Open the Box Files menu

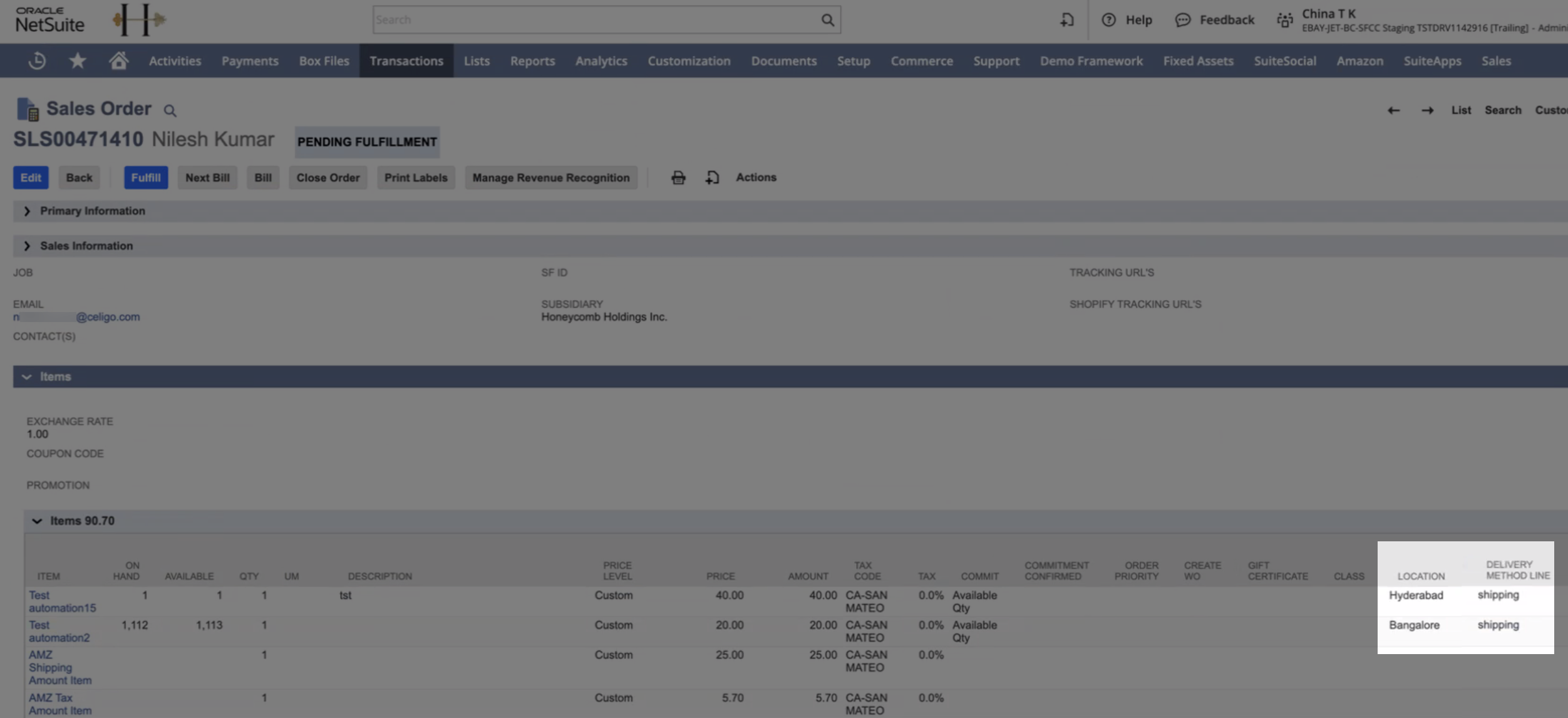(x=324, y=61)
